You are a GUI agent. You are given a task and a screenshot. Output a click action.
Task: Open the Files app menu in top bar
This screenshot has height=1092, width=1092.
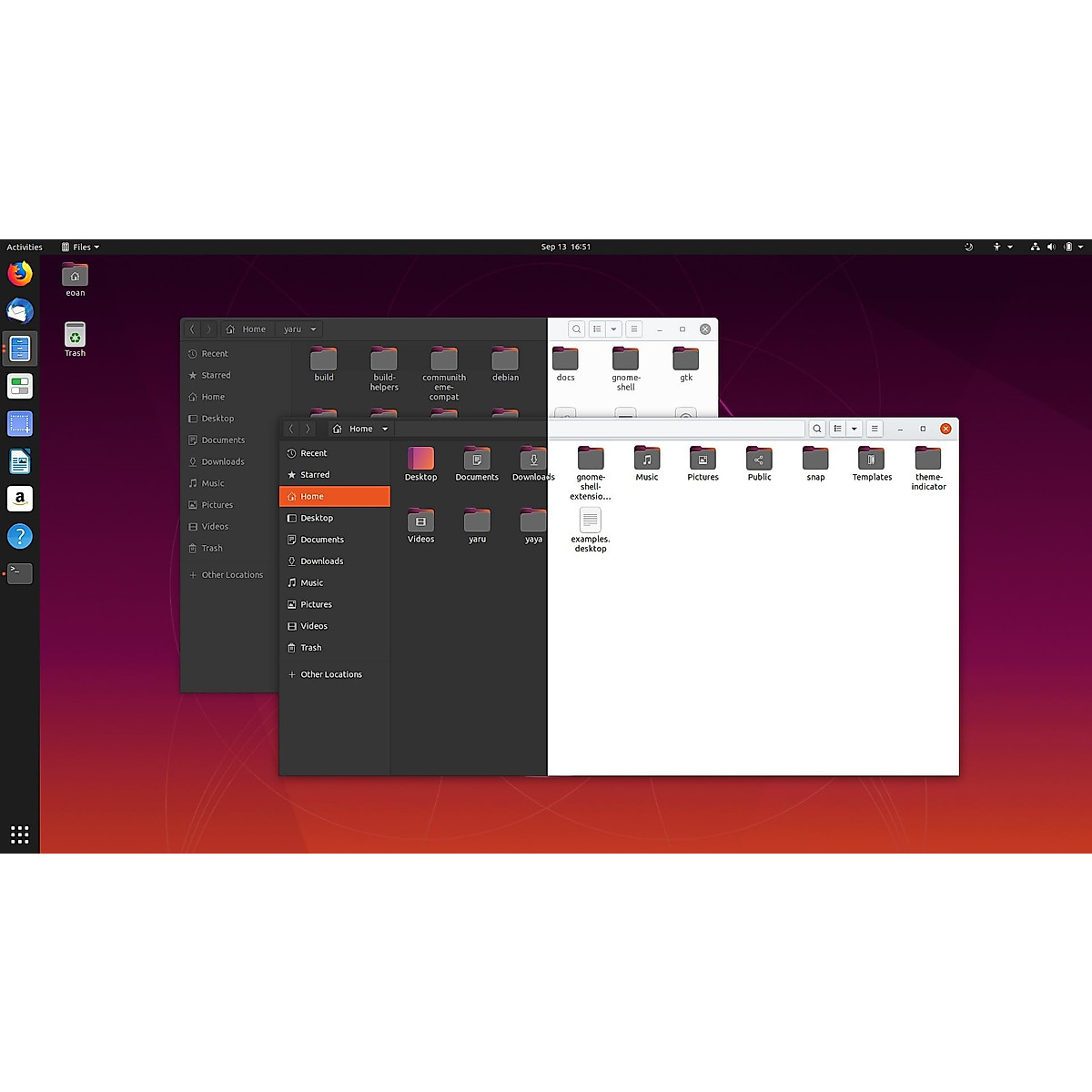pyautogui.click(x=80, y=247)
